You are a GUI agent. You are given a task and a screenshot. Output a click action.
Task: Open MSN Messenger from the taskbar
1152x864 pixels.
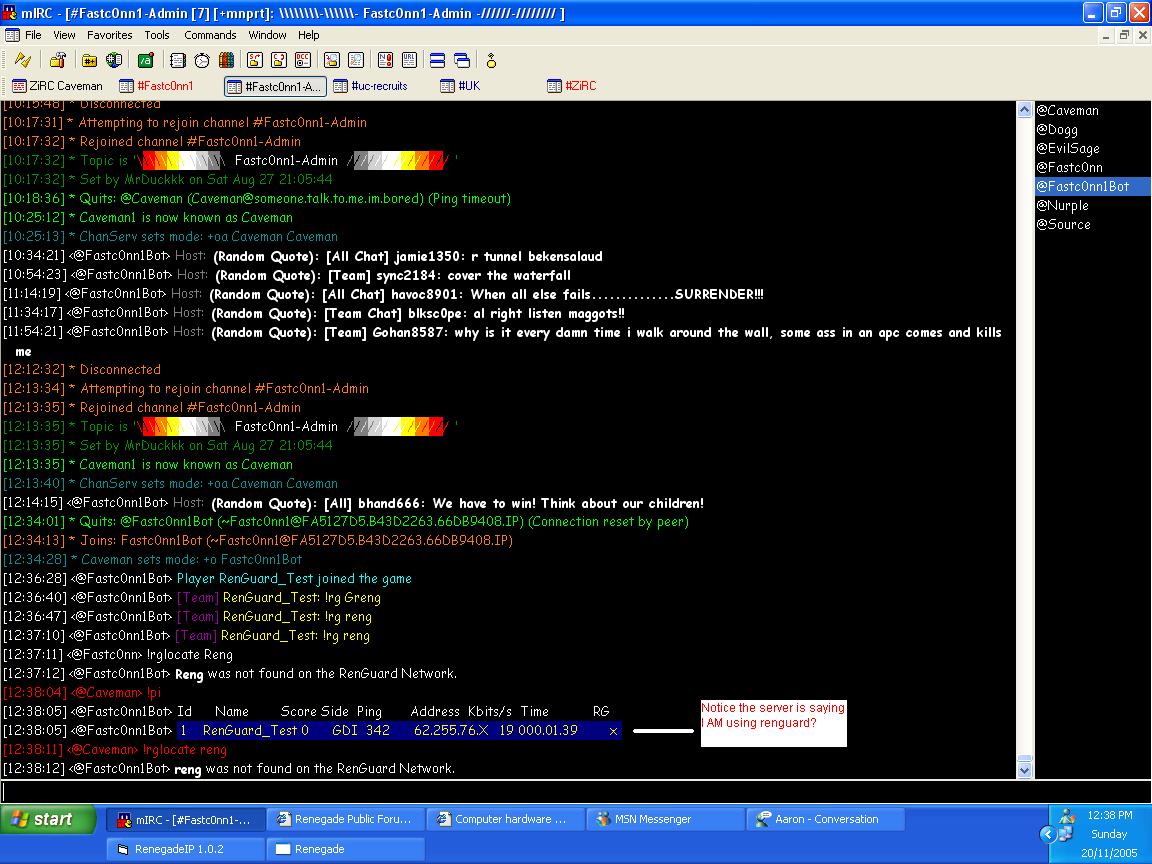(665, 819)
